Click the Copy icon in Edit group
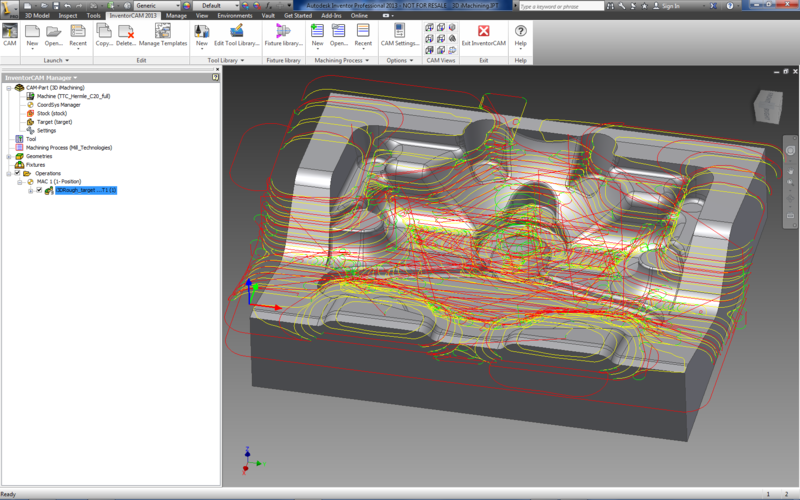 click(105, 33)
